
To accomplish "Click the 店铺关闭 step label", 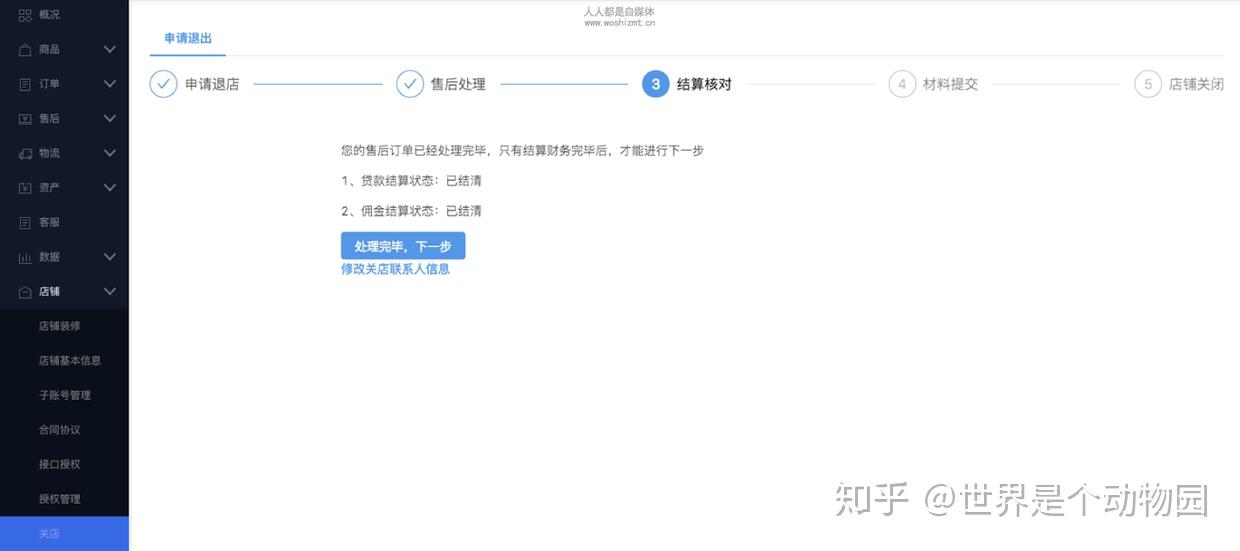I will click(x=1196, y=84).
